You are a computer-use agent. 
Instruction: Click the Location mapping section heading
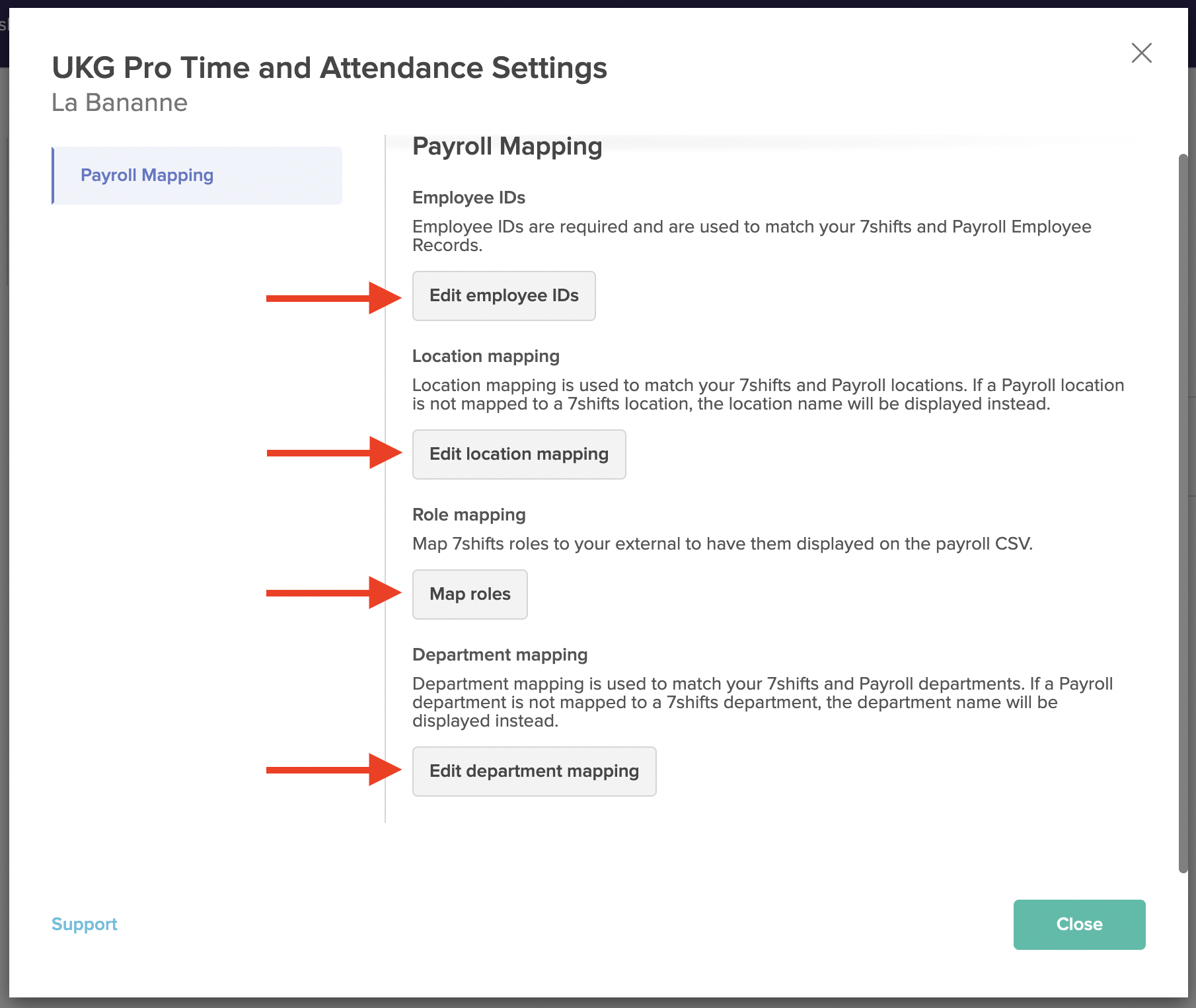486,356
